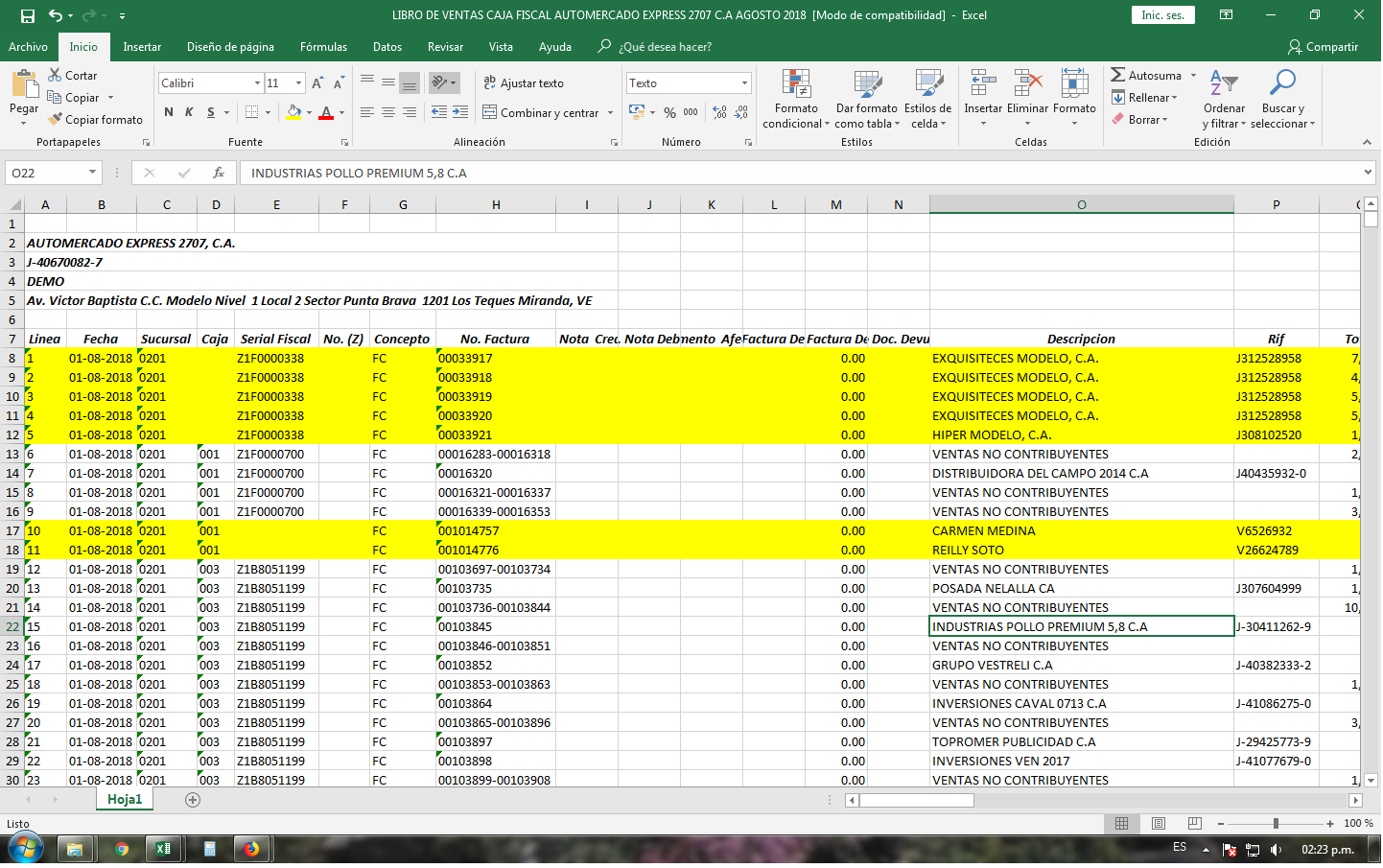Viewport: 1383px width, 868px height.
Task: Enable Ajustar texto wrap option
Action: click(x=524, y=83)
